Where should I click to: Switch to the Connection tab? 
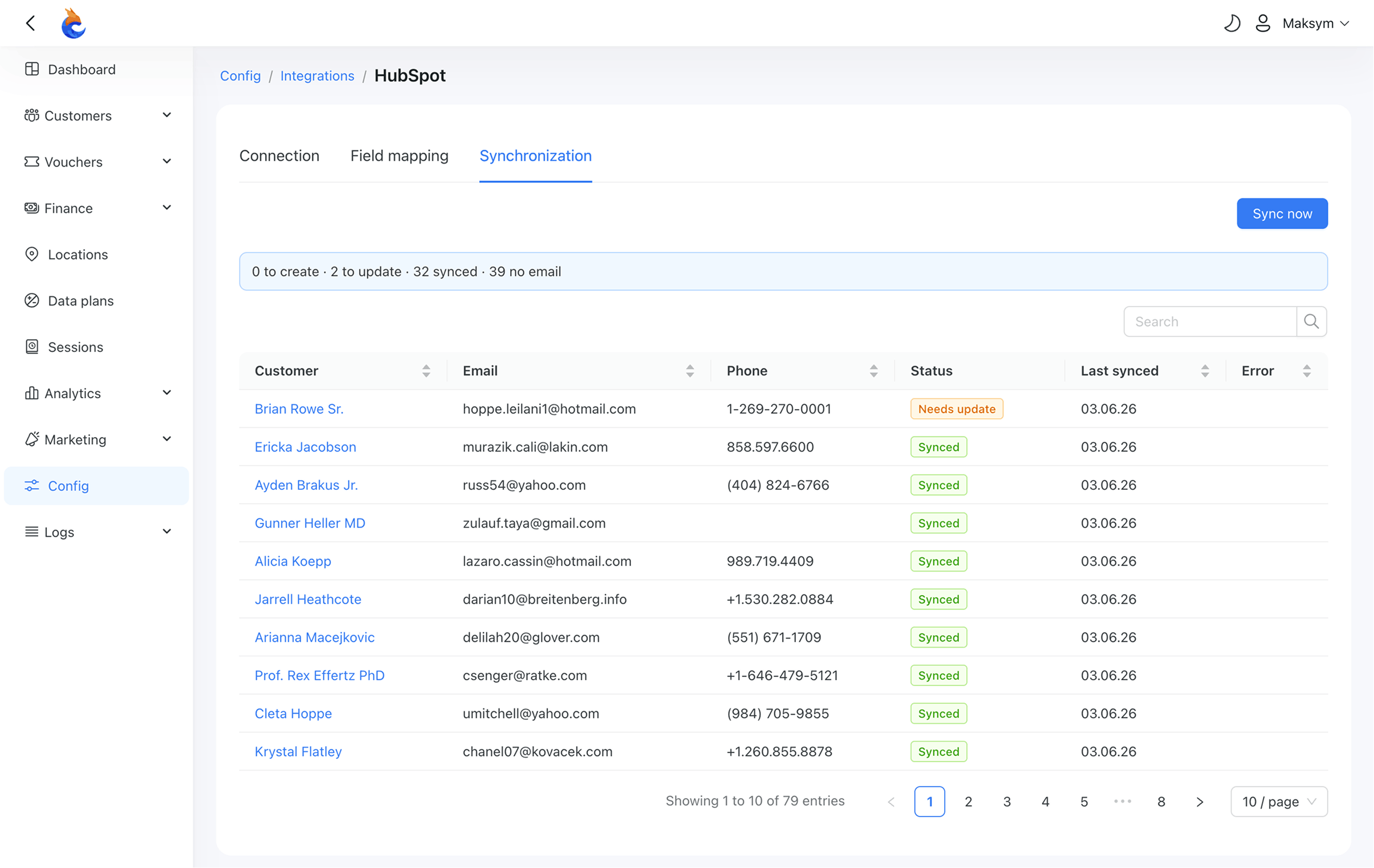coord(279,156)
